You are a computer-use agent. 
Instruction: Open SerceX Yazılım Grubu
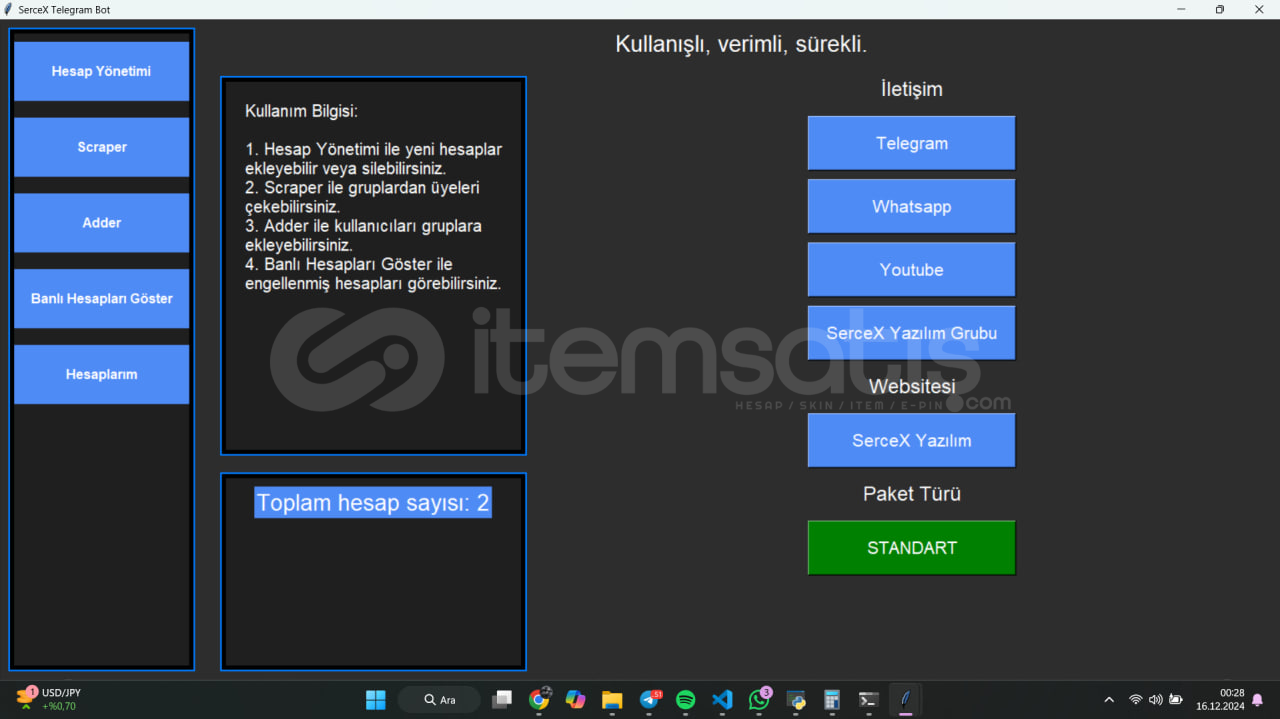click(911, 333)
